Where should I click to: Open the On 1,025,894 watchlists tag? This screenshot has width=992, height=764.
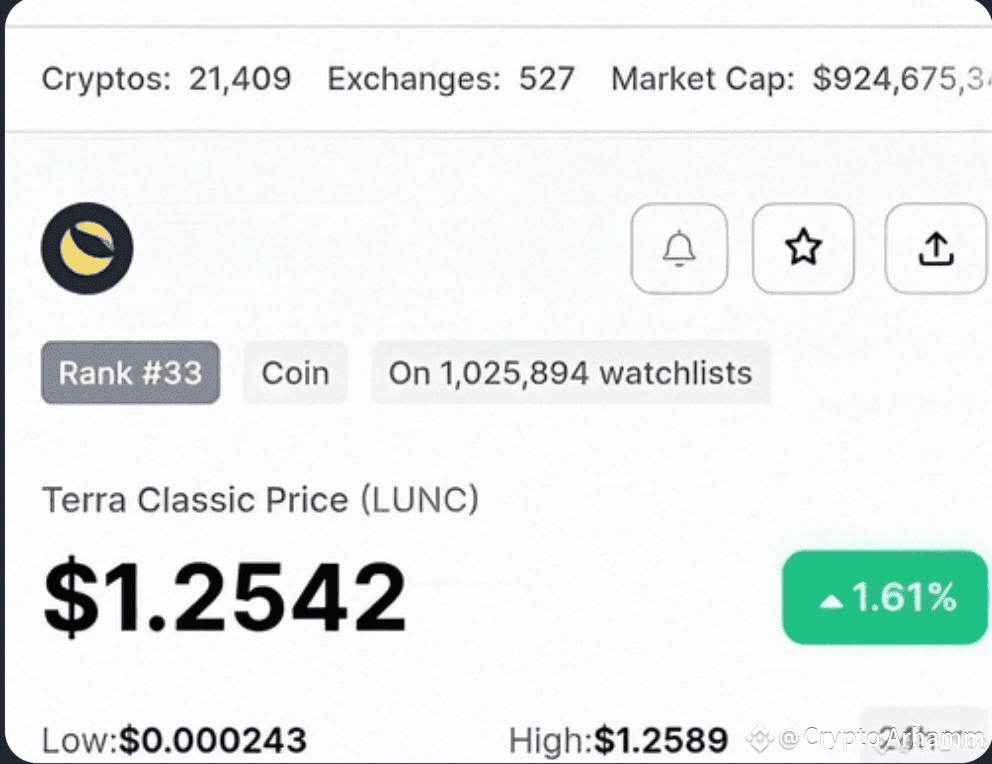(571, 373)
